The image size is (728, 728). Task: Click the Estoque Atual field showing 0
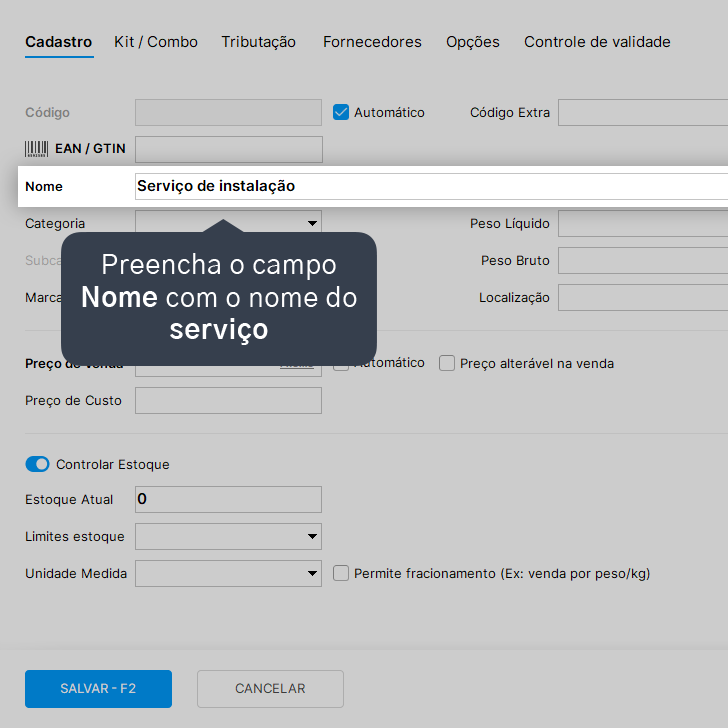click(x=228, y=500)
